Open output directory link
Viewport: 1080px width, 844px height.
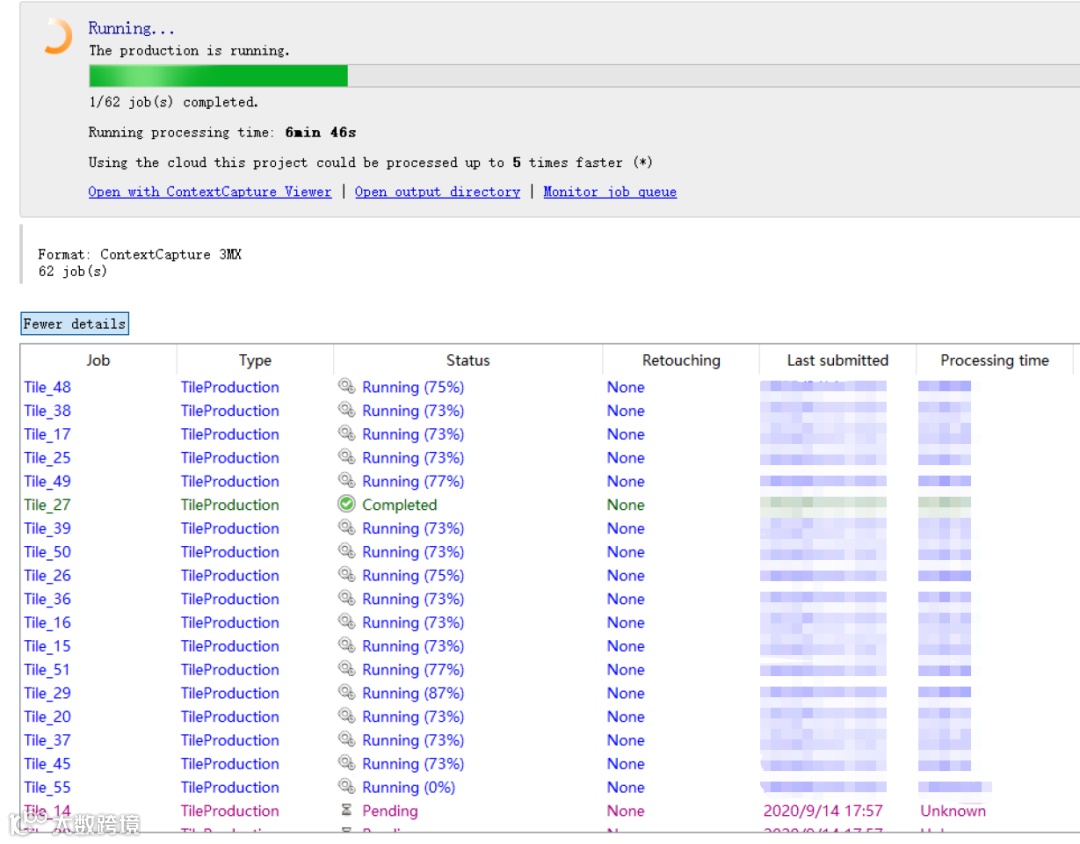point(437,192)
